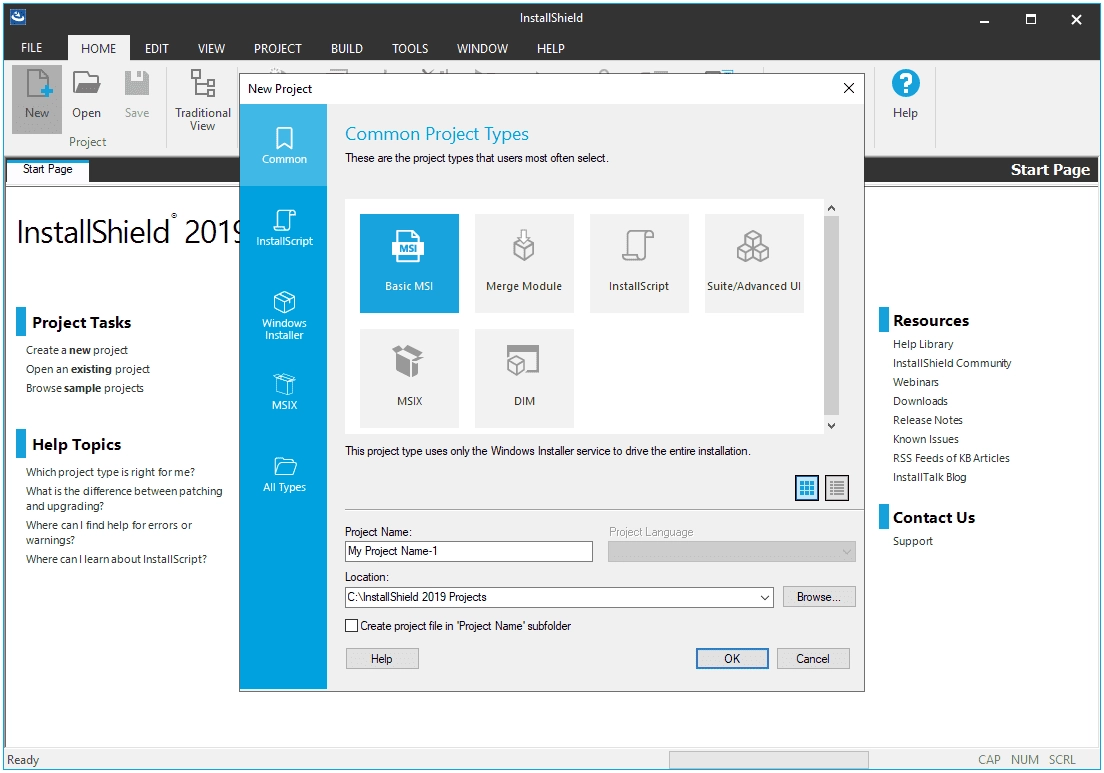Open InstallShield Community link
The image size is (1104, 773).
[x=952, y=363]
